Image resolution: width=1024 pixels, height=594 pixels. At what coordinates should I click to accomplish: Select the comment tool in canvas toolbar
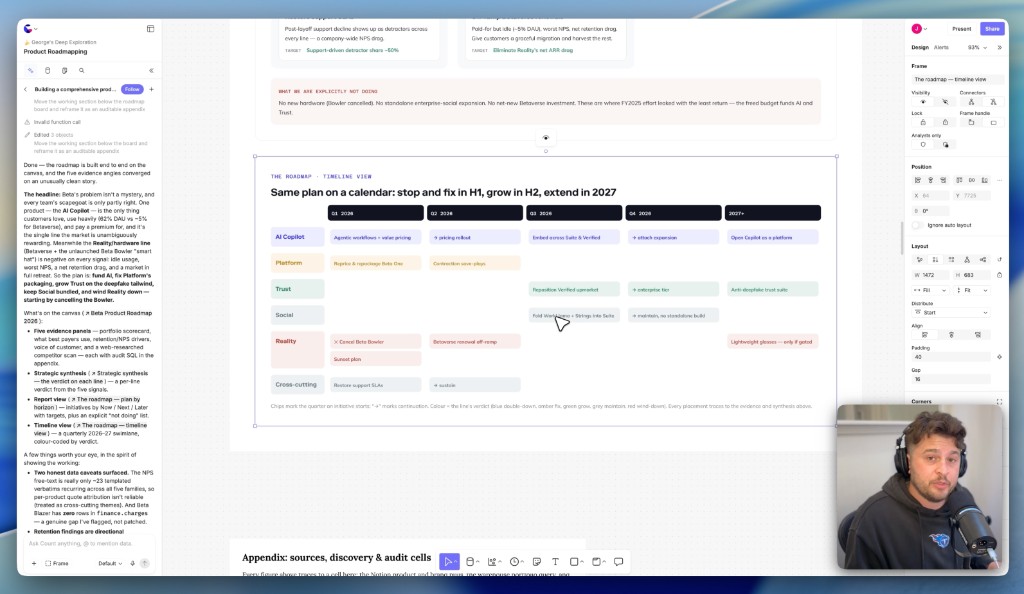(x=618, y=561)
